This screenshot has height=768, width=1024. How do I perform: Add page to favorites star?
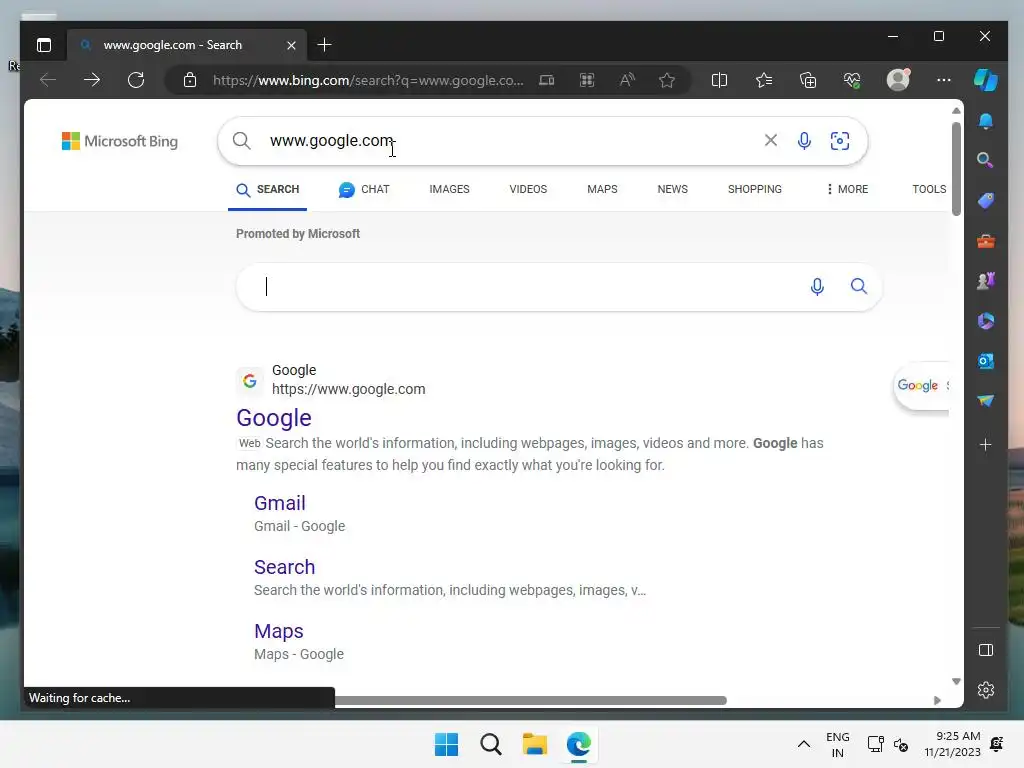pos(667,80)
